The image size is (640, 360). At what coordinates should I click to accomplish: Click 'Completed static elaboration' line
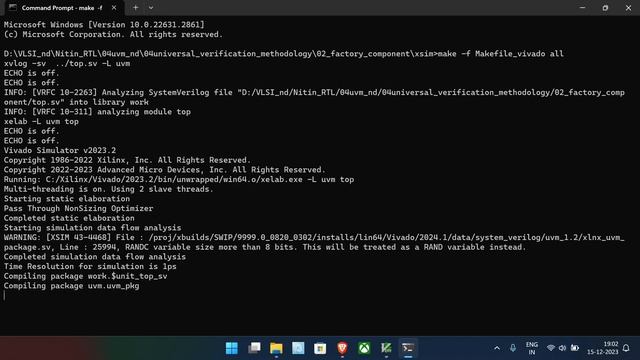coord(69,218)
